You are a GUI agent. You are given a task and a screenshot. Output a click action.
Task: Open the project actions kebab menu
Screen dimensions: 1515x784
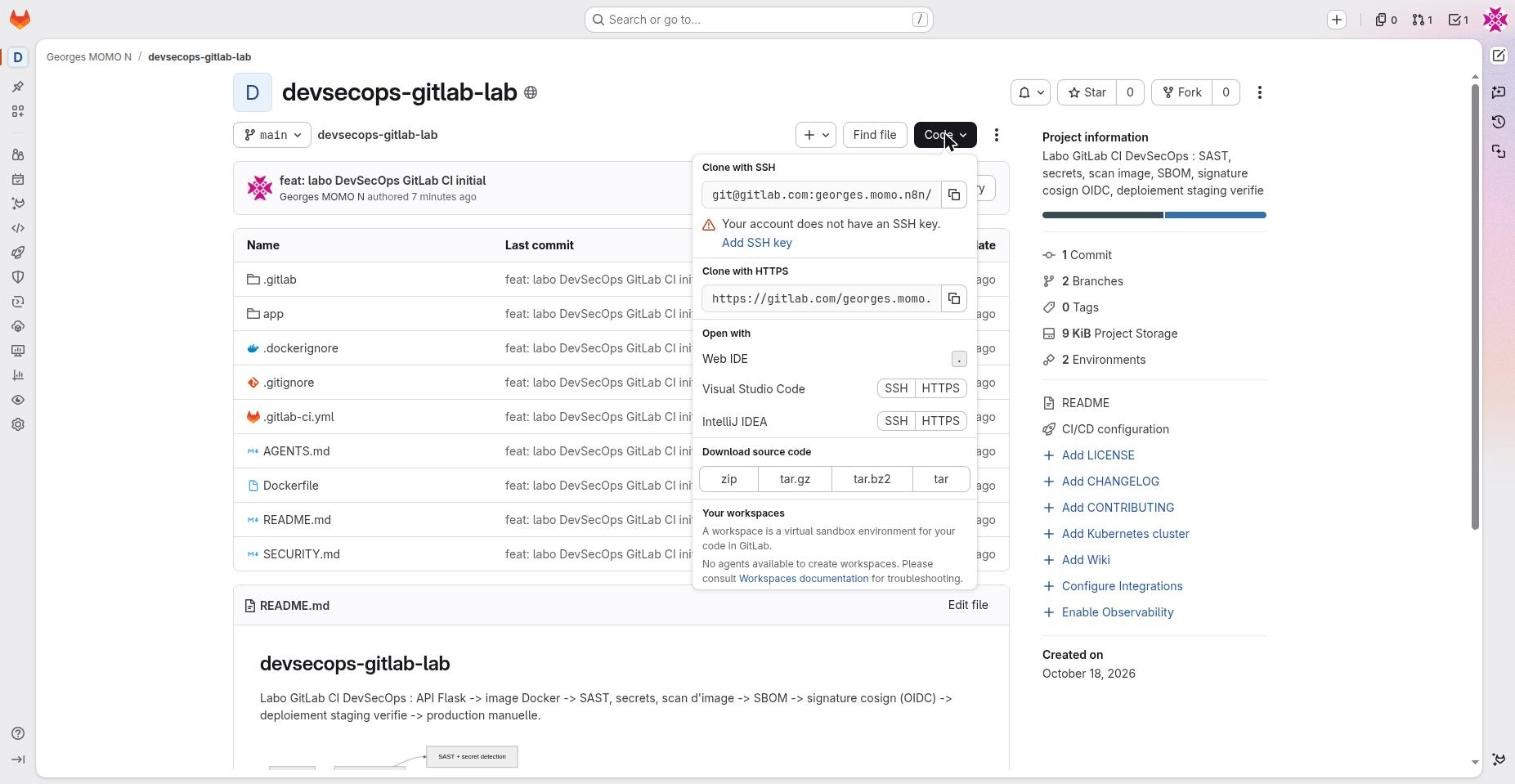click(x=1259, y=92)
